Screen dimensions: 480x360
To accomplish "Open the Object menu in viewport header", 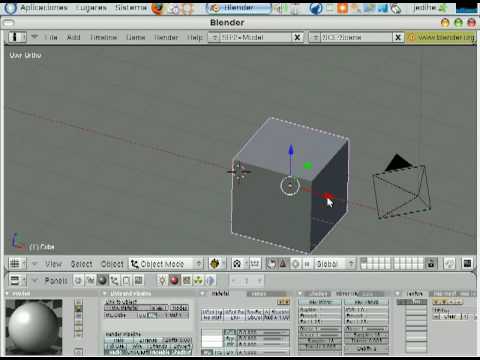I will click(112, 264).
